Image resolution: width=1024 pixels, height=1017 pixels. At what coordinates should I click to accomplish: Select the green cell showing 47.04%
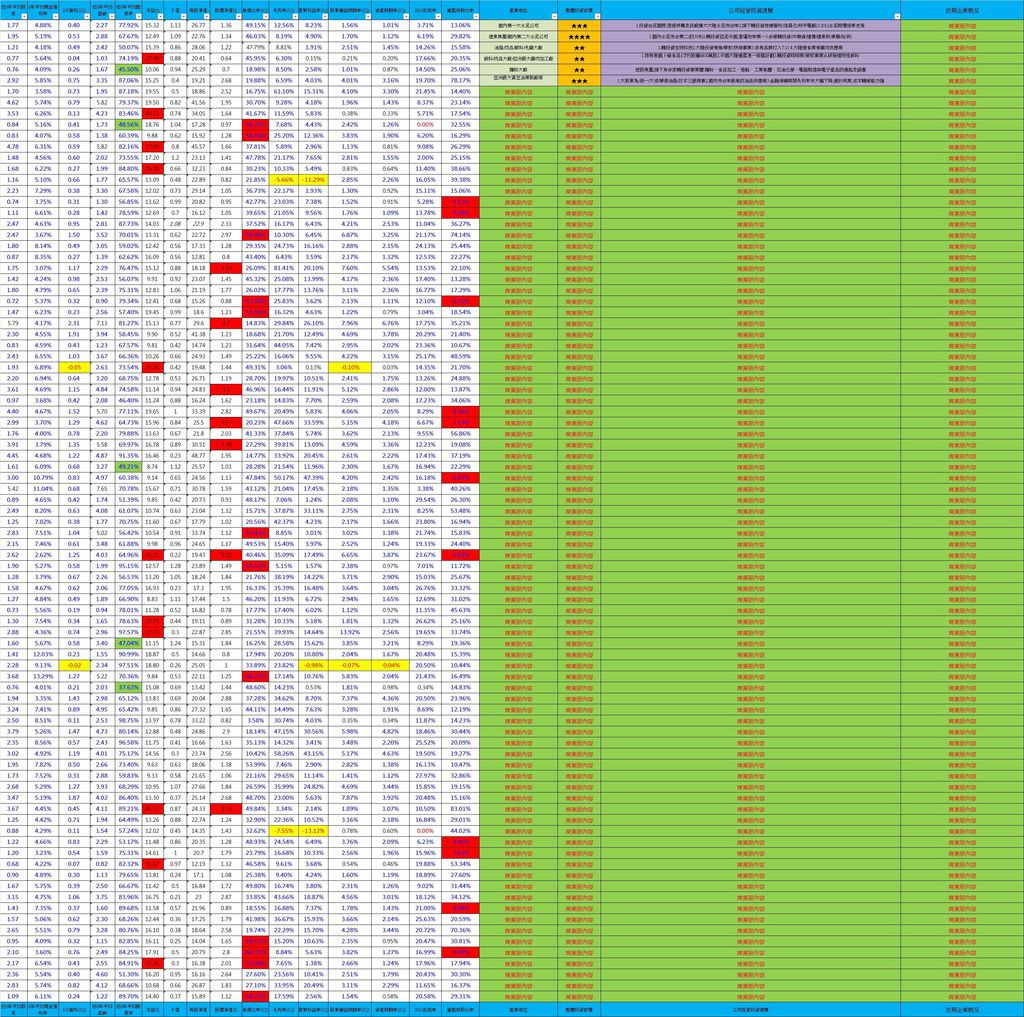click(129, 643)
